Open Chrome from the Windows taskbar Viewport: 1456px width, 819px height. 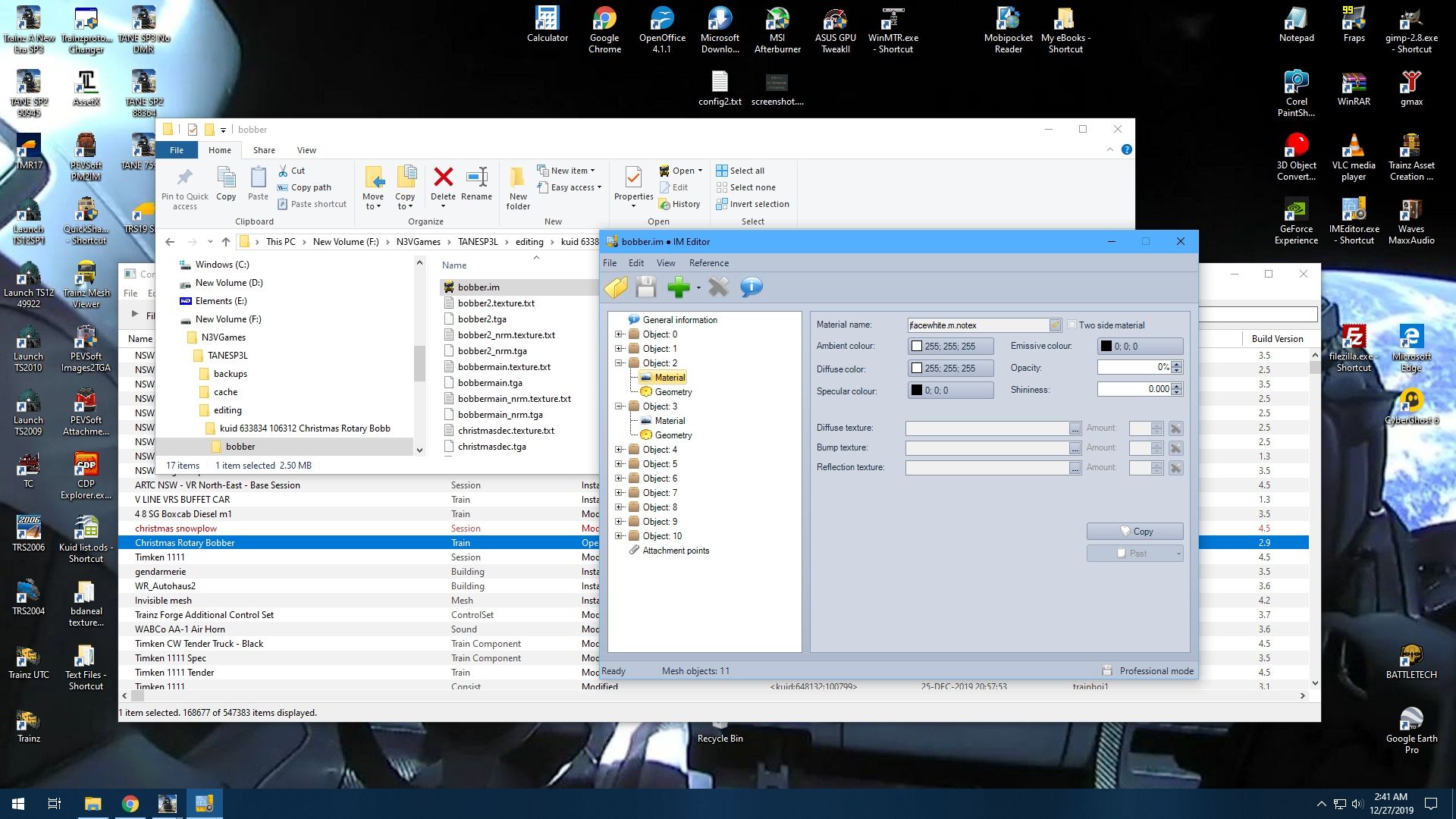pyautogui.click(x=130, y=804)
